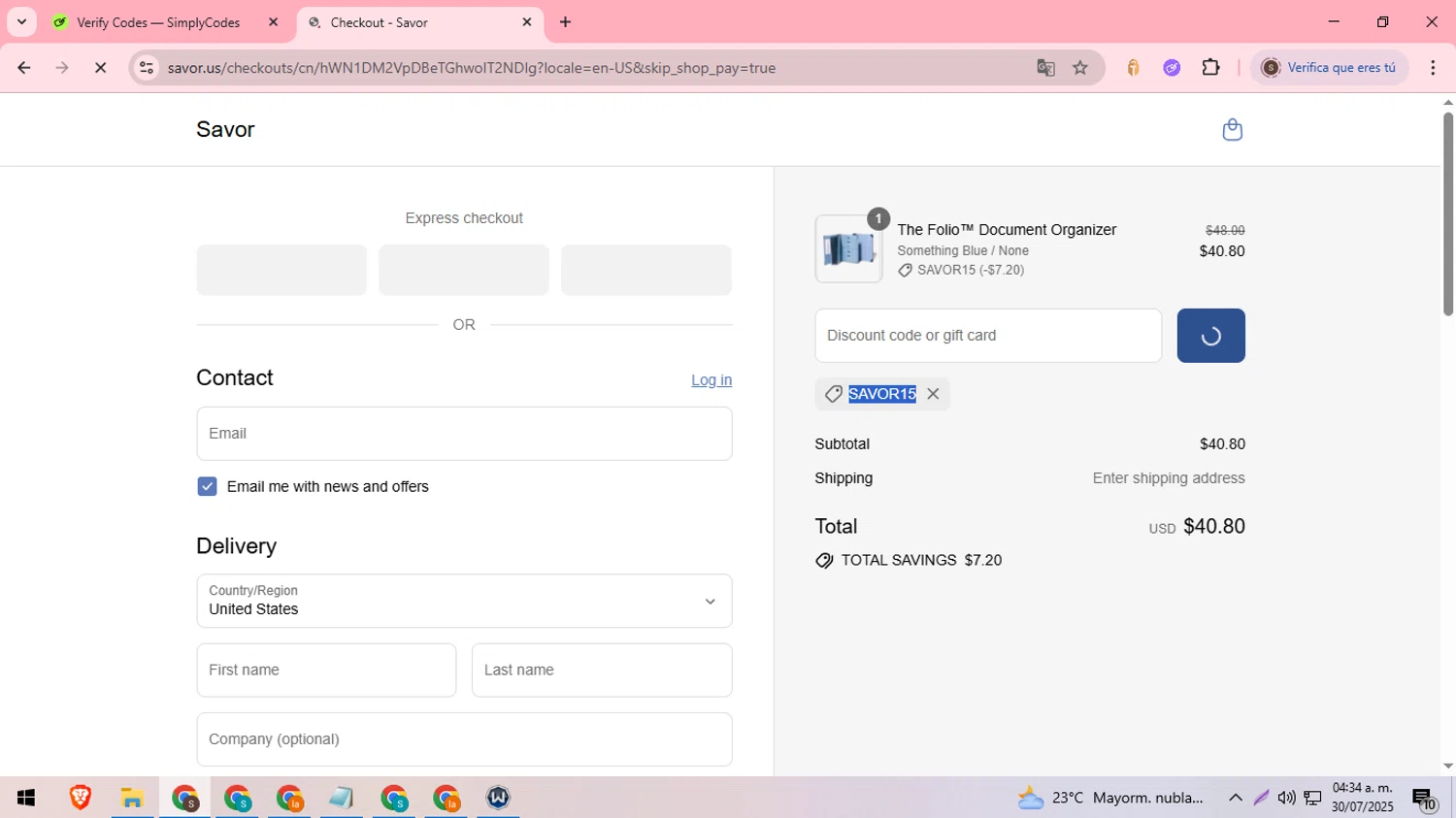Uncheck Email me with news and offers
1456x818 pixels.
click(207, 486)
